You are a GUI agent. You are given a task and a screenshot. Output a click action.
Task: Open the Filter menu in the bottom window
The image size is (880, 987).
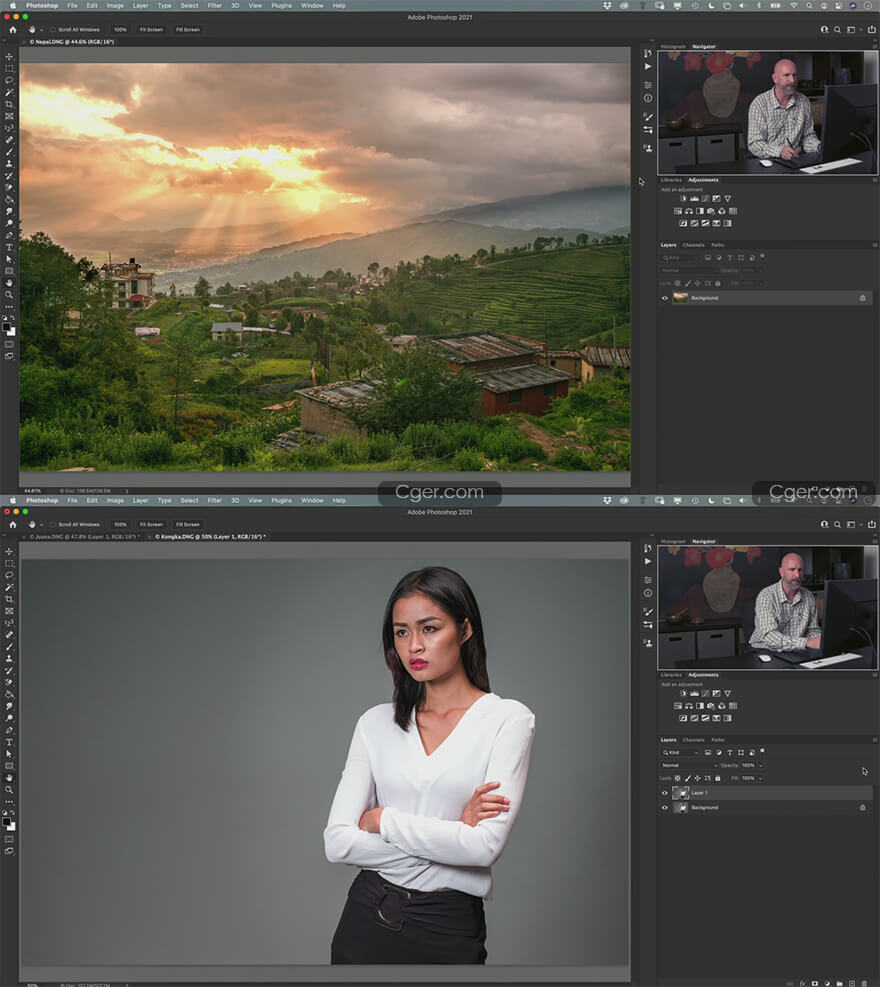pyautogui.click(x=215, y=500)
